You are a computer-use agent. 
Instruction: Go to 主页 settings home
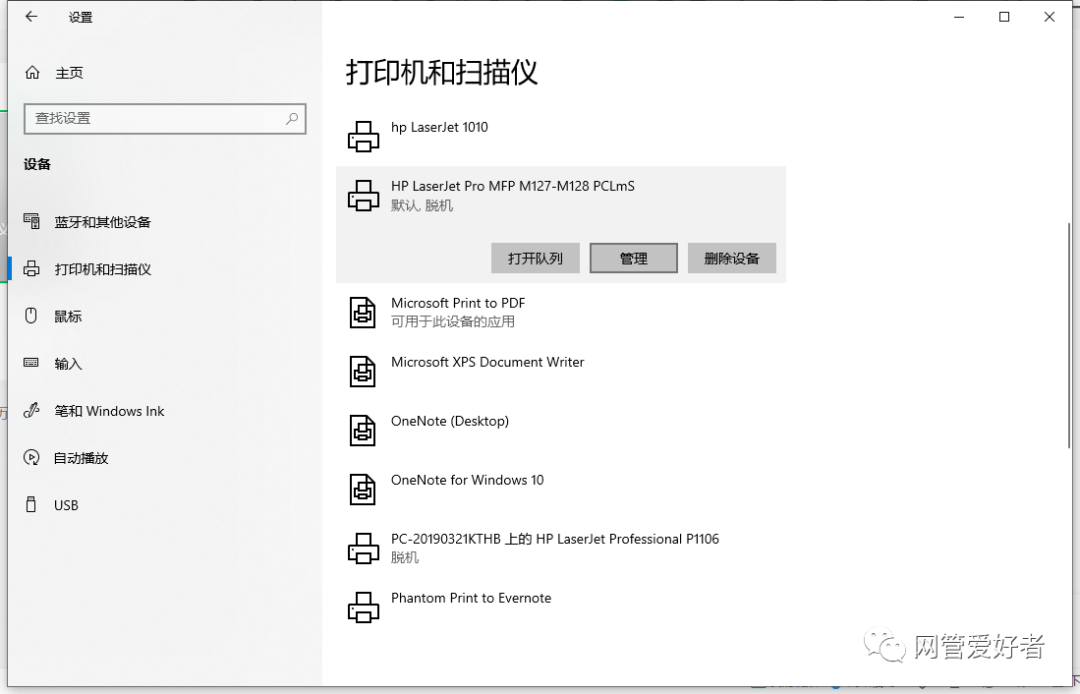(69, 73)
